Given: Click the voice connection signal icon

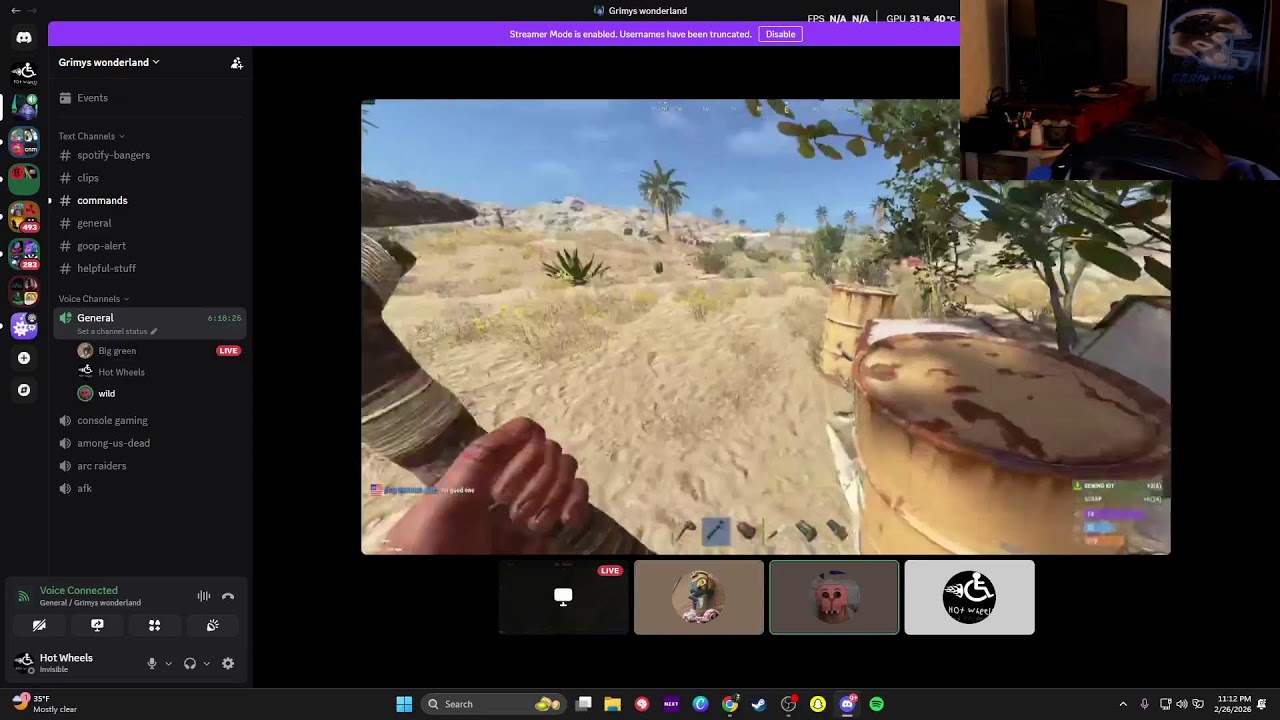Looking at the screenshot, I should coord(24,596).
